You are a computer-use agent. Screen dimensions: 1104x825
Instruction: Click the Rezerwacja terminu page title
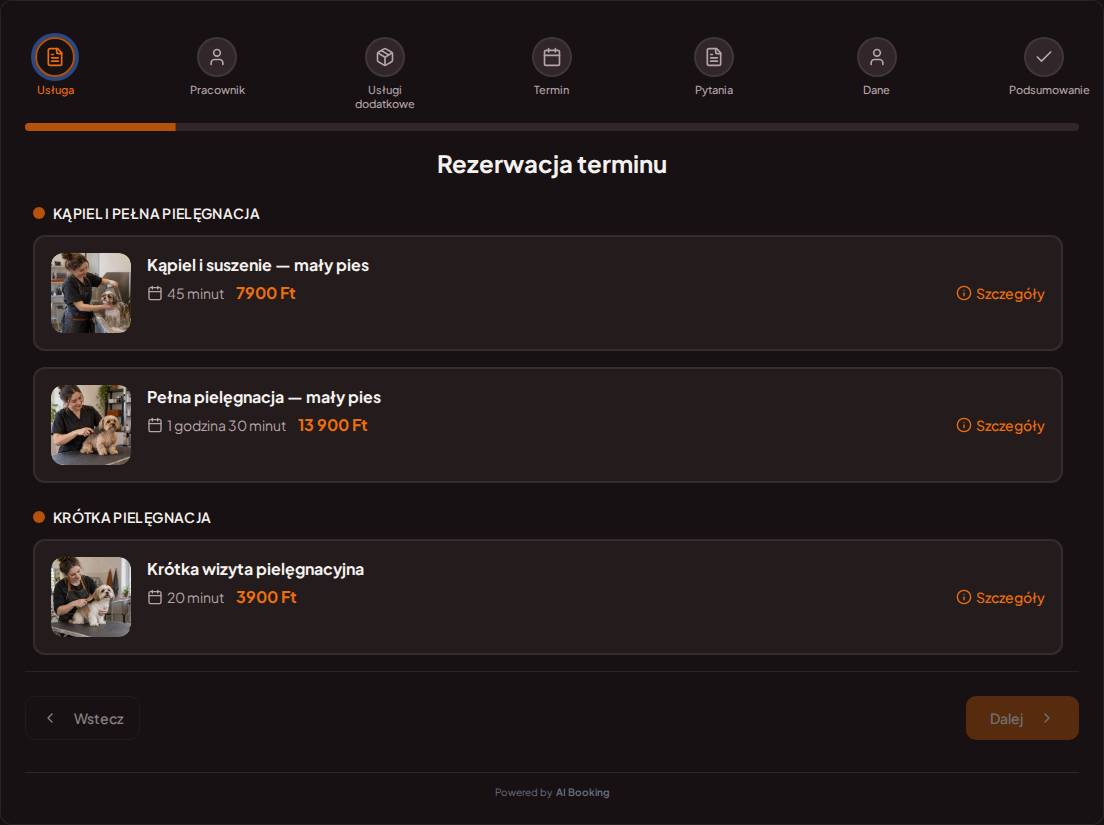coord(551,164)
